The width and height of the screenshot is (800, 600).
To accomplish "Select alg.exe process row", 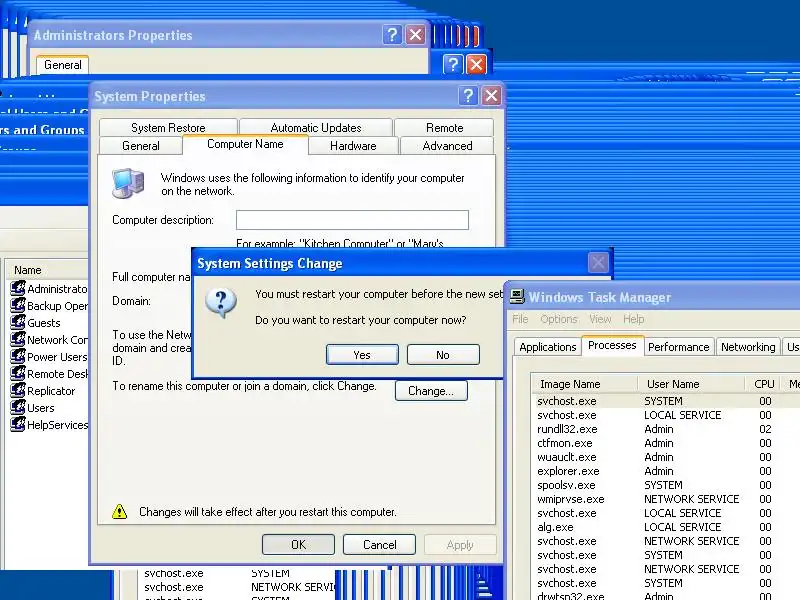I will pos(666,527).
